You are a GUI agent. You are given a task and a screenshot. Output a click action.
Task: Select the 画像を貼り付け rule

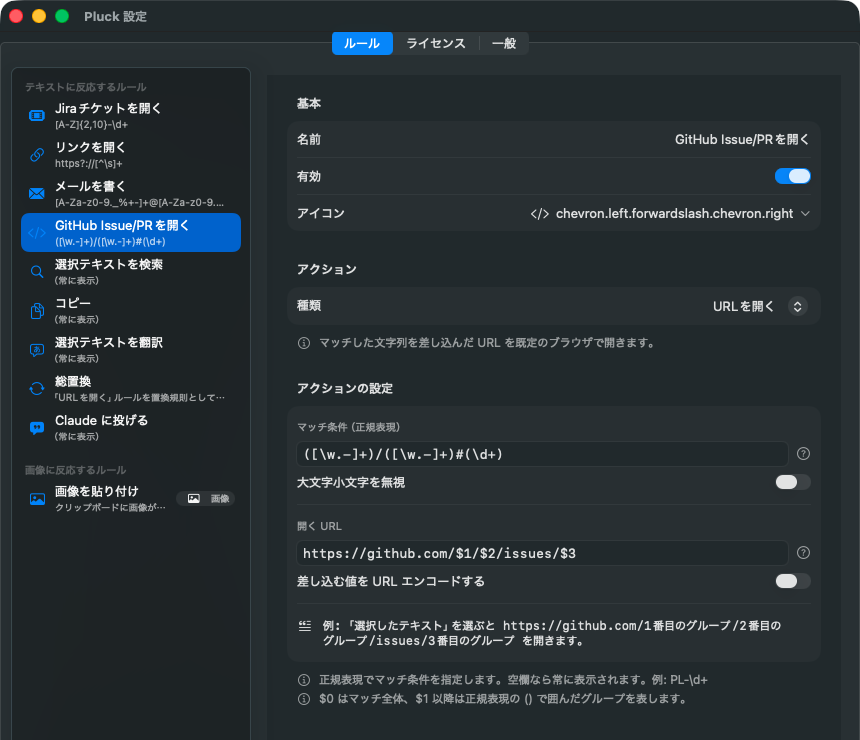click(x=131, y=499)
